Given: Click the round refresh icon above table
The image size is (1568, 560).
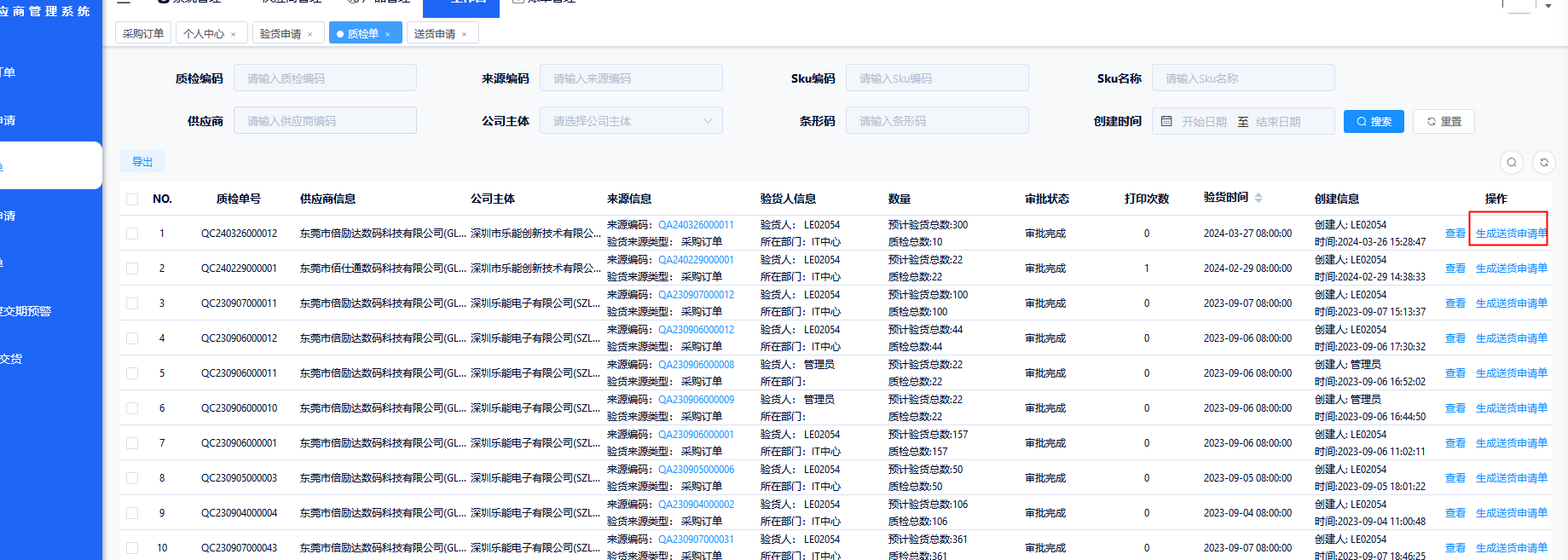Looking at the screenshot, I should click(1543, 162).
